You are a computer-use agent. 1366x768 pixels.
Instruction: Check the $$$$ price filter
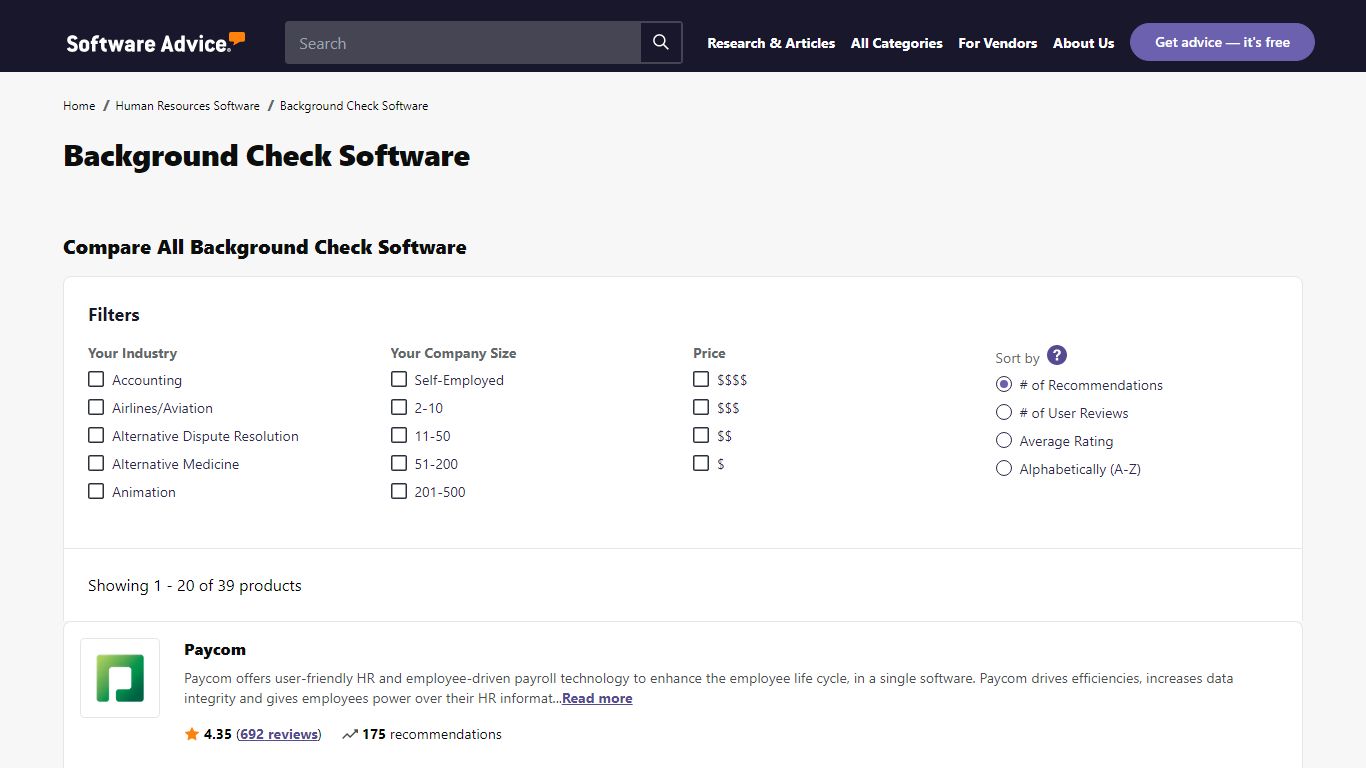pyautogui.click(x=701, y=379)
